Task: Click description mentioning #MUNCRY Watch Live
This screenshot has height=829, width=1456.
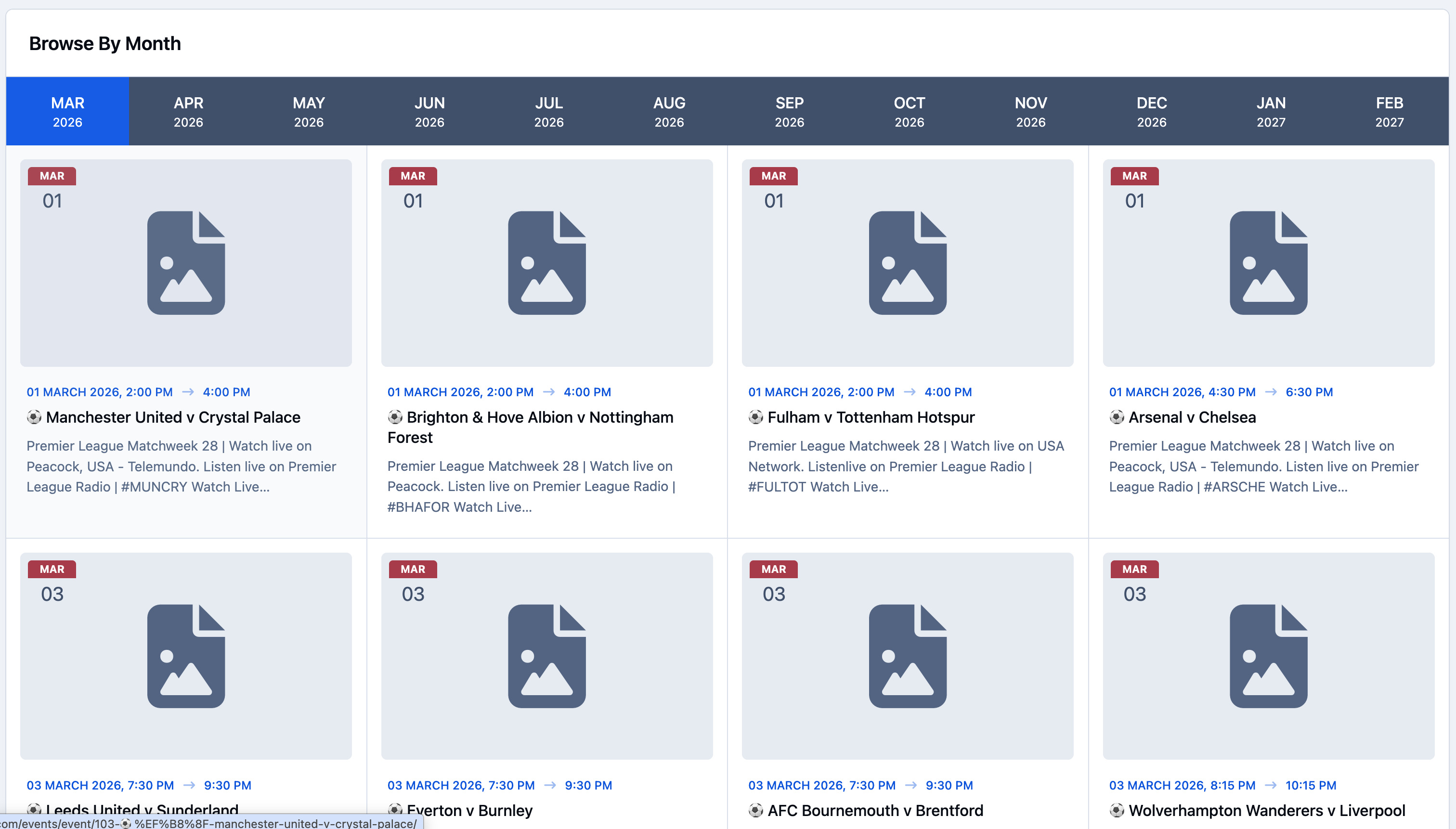Action: (181, 466)
